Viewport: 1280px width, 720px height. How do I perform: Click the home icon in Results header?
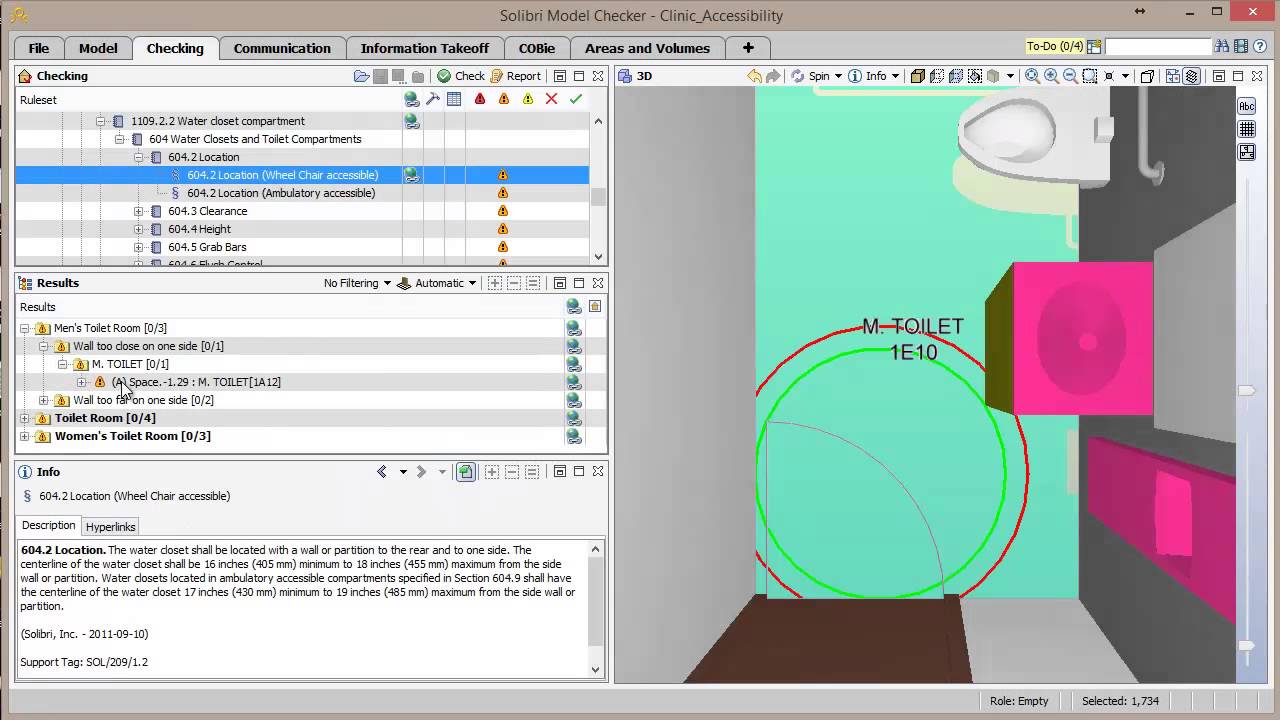[x=595, y=307]
